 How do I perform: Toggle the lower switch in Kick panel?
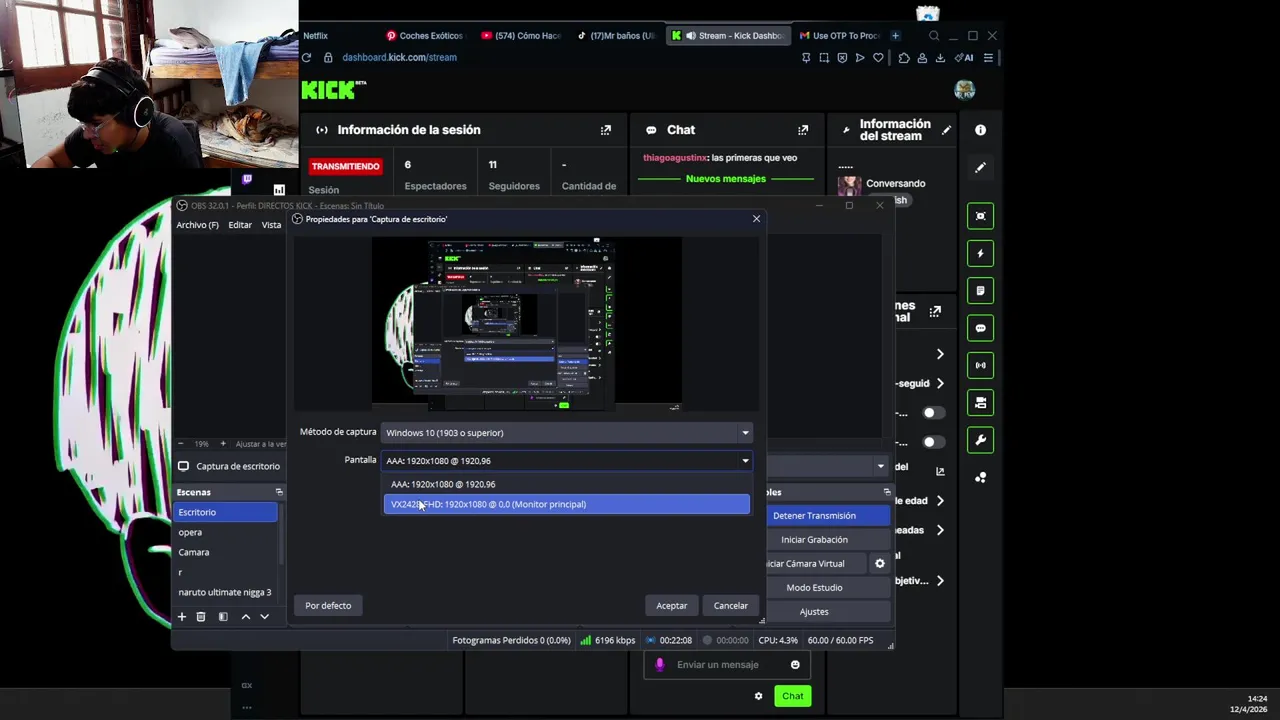coord(932,442)
